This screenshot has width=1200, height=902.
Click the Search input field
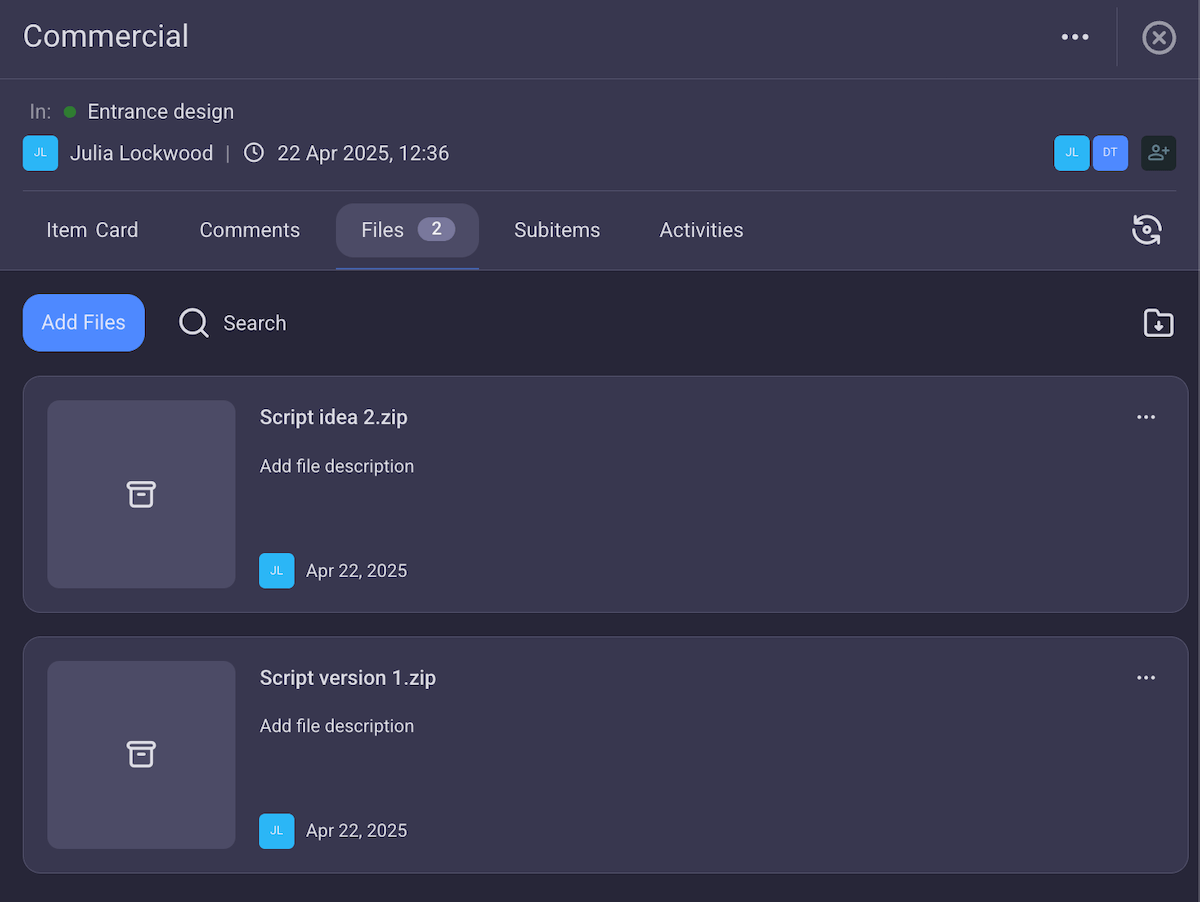(255, 322)
